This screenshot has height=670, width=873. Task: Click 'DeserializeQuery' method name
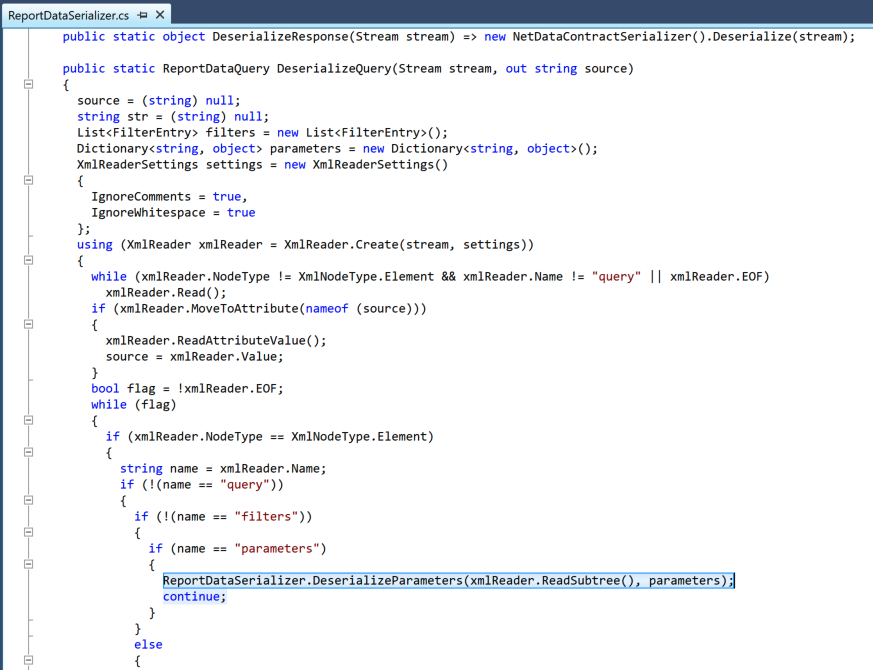335,69
